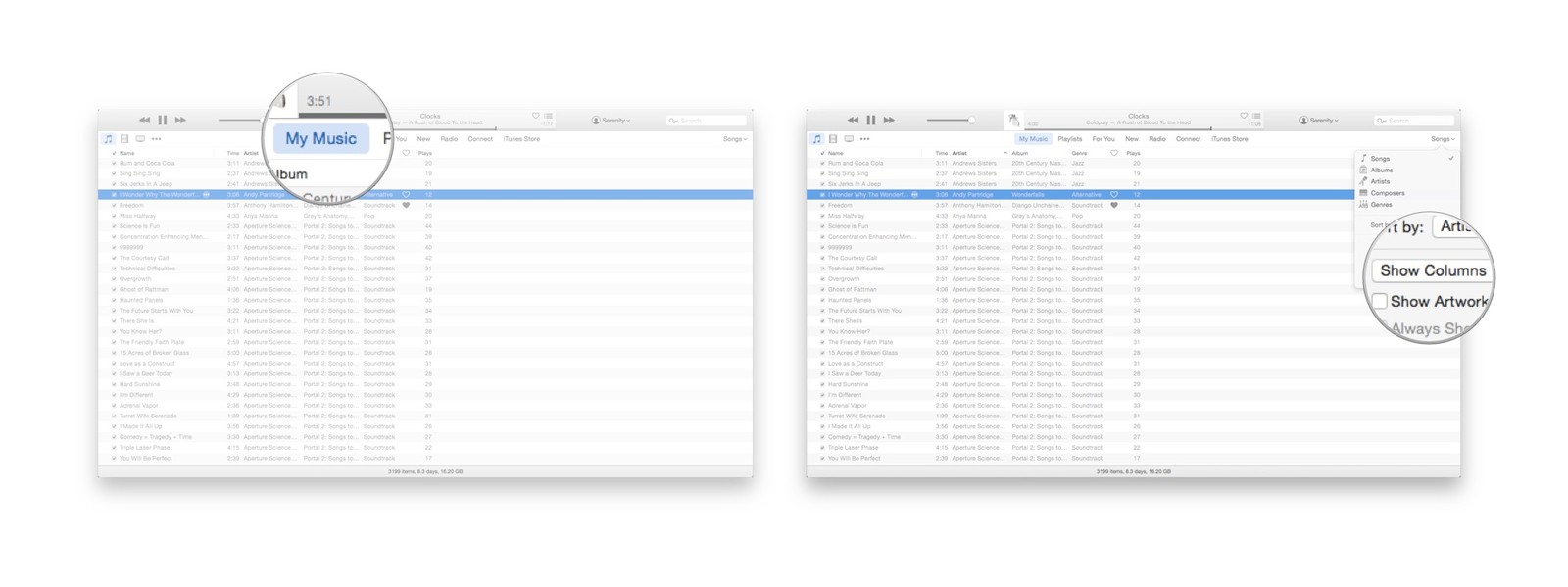Viewport: 1568px width, 587px height.
Task: Select My Music tab, right window
Action: pos(1033,139)
